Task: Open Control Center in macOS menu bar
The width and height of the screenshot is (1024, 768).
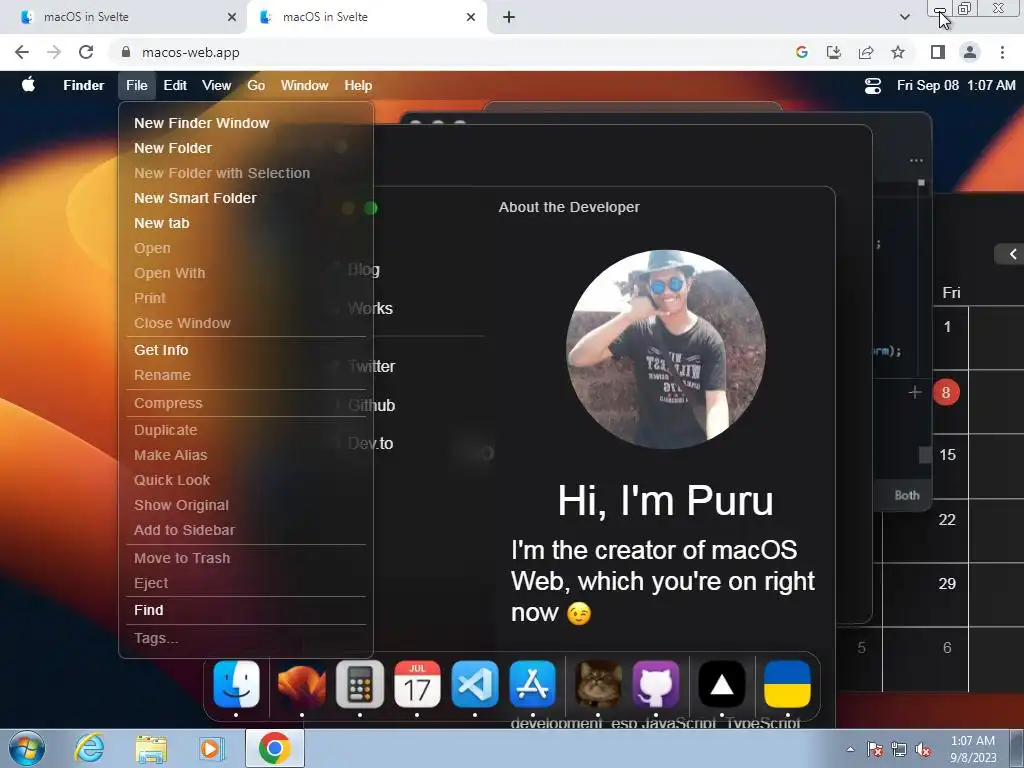Action: (x=872, y=86)
